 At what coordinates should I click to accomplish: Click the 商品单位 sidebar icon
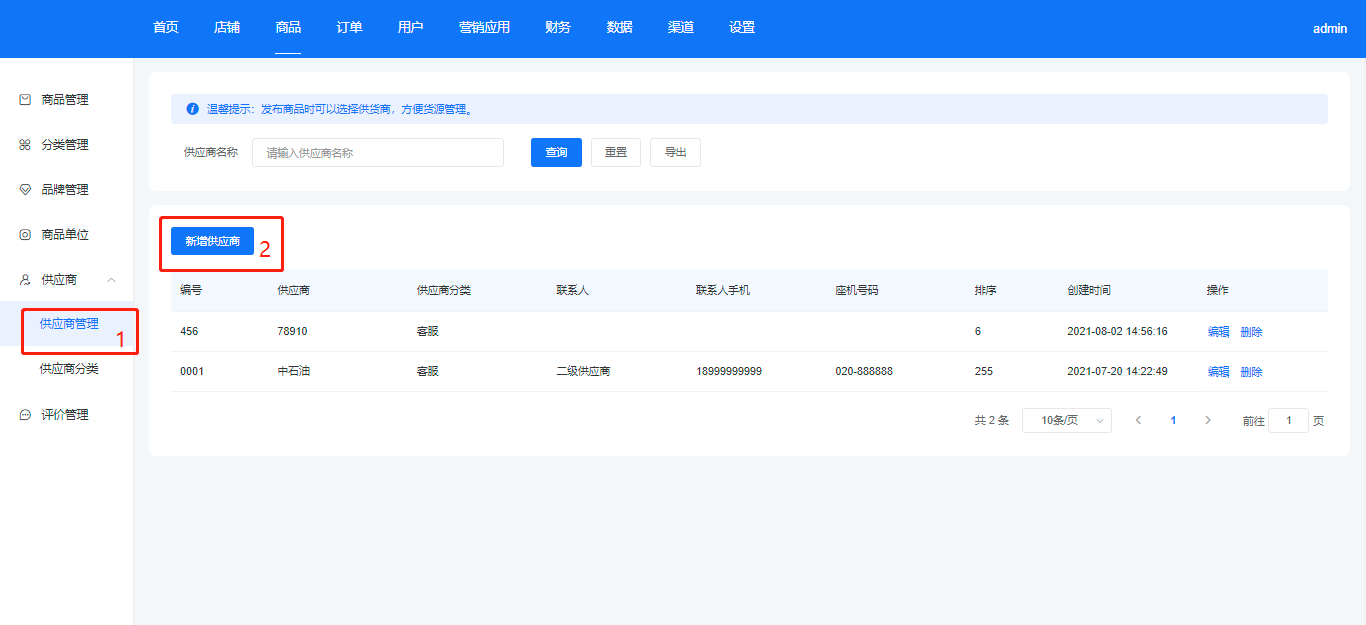coord(25,235)
